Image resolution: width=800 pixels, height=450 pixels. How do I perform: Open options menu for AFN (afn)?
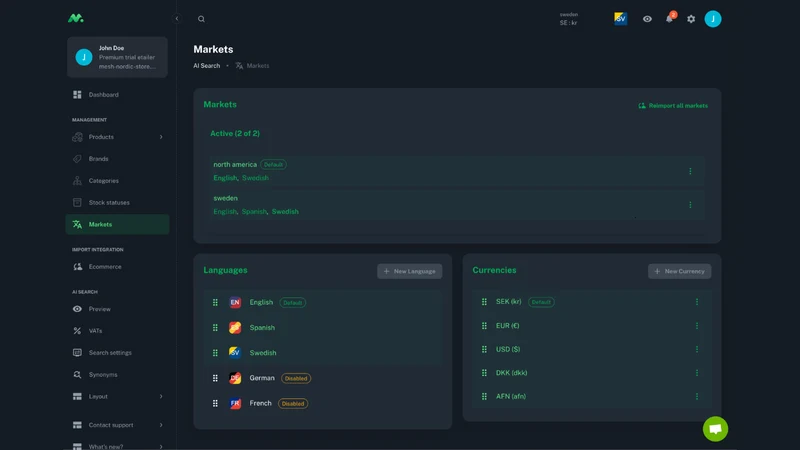[x=697, y=396]
